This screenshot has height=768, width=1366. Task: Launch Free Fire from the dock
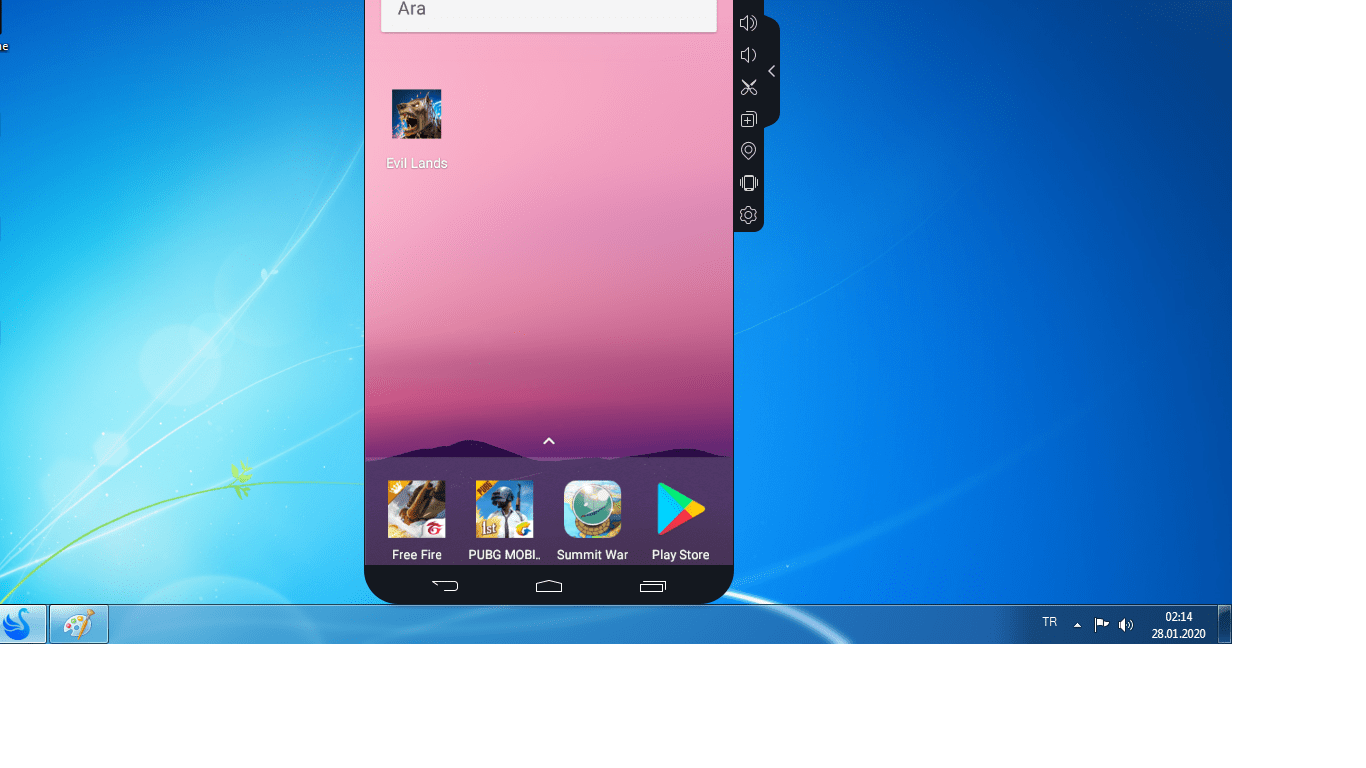[x=417, y=509]
